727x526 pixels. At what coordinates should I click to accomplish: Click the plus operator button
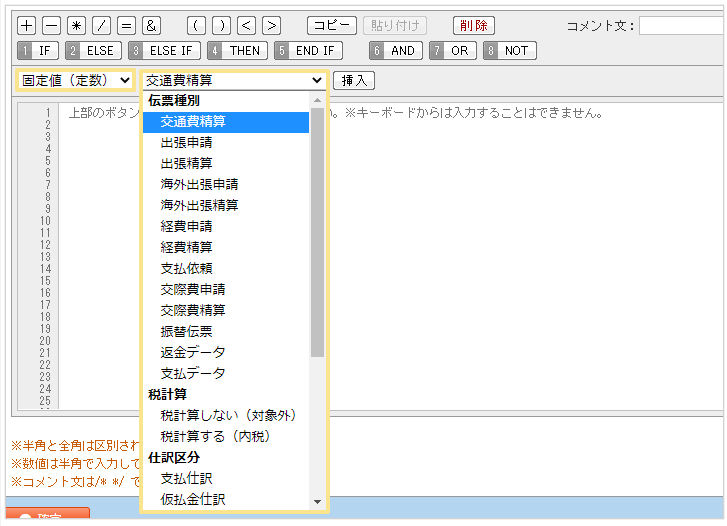point(27,26)
